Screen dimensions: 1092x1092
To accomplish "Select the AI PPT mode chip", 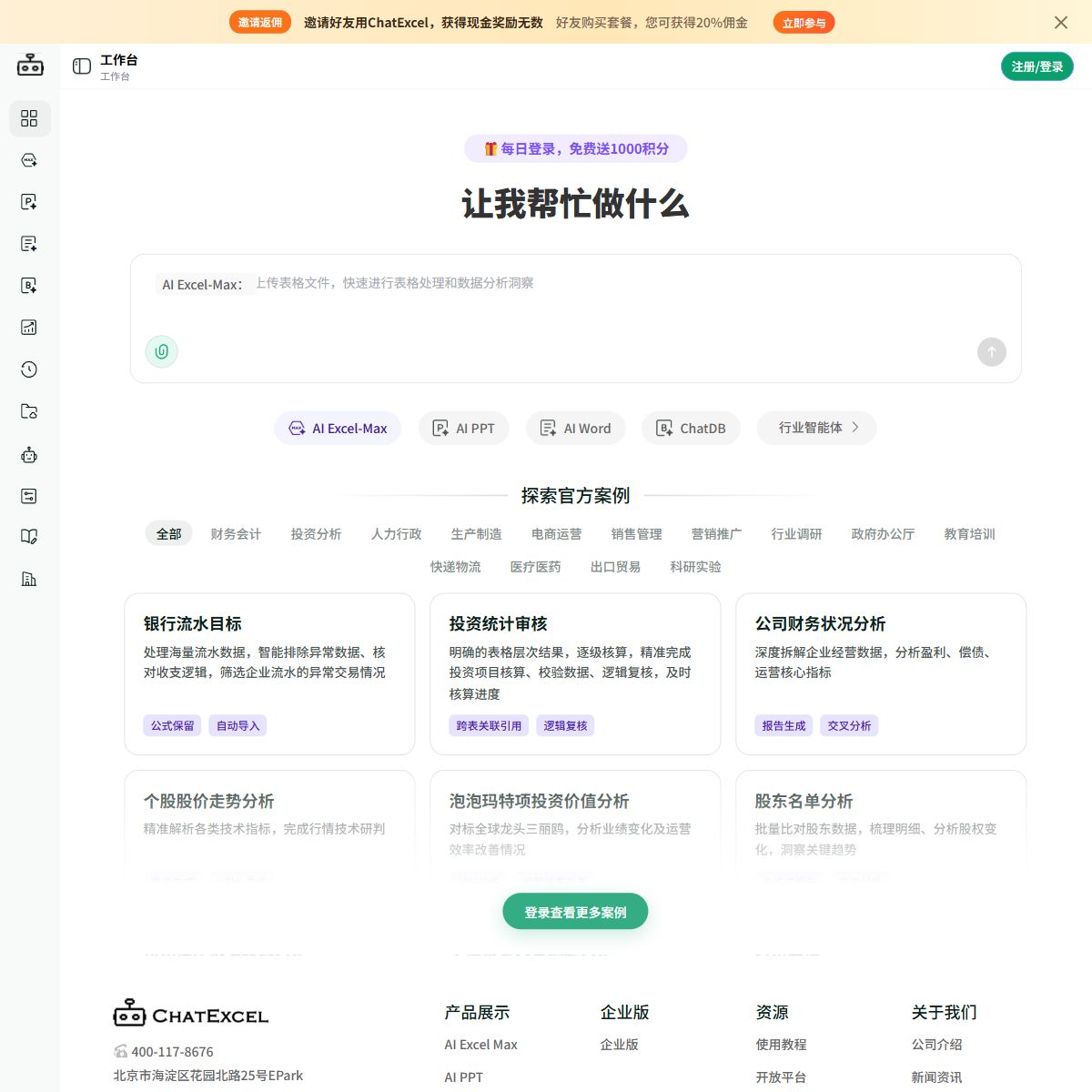I will coord(464,428).
